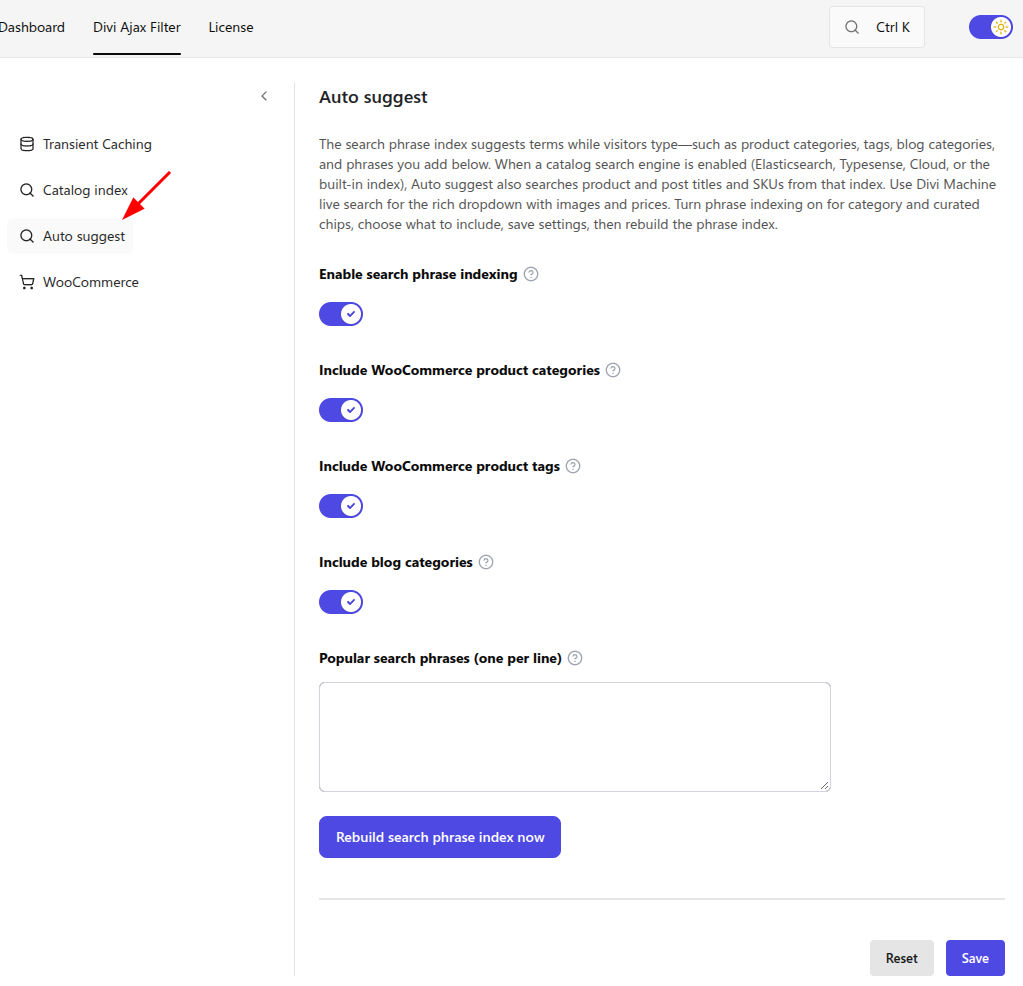Click the Catalog index magnifier icon
The height and width of the screenshot is (986, 1023).
tap(27, 190)
